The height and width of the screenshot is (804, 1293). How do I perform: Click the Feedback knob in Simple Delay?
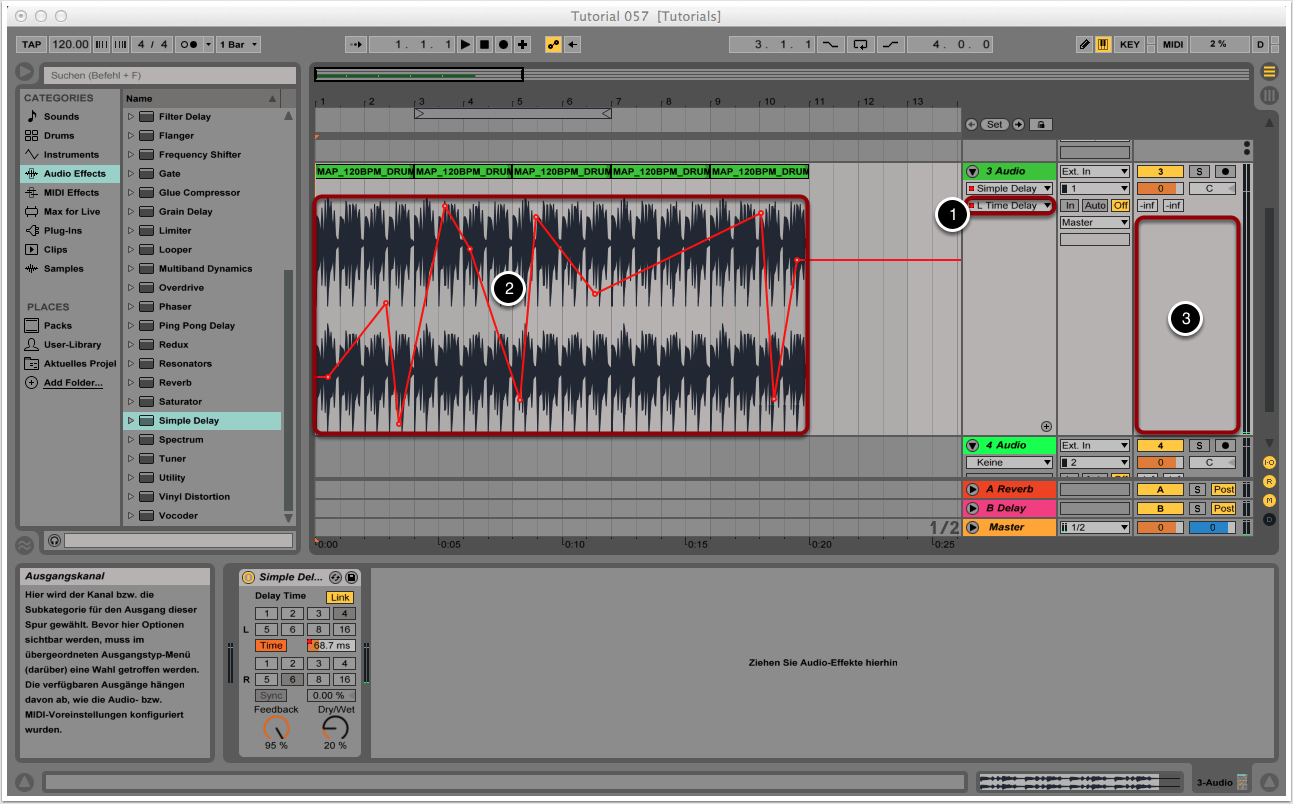click(276, 728)
